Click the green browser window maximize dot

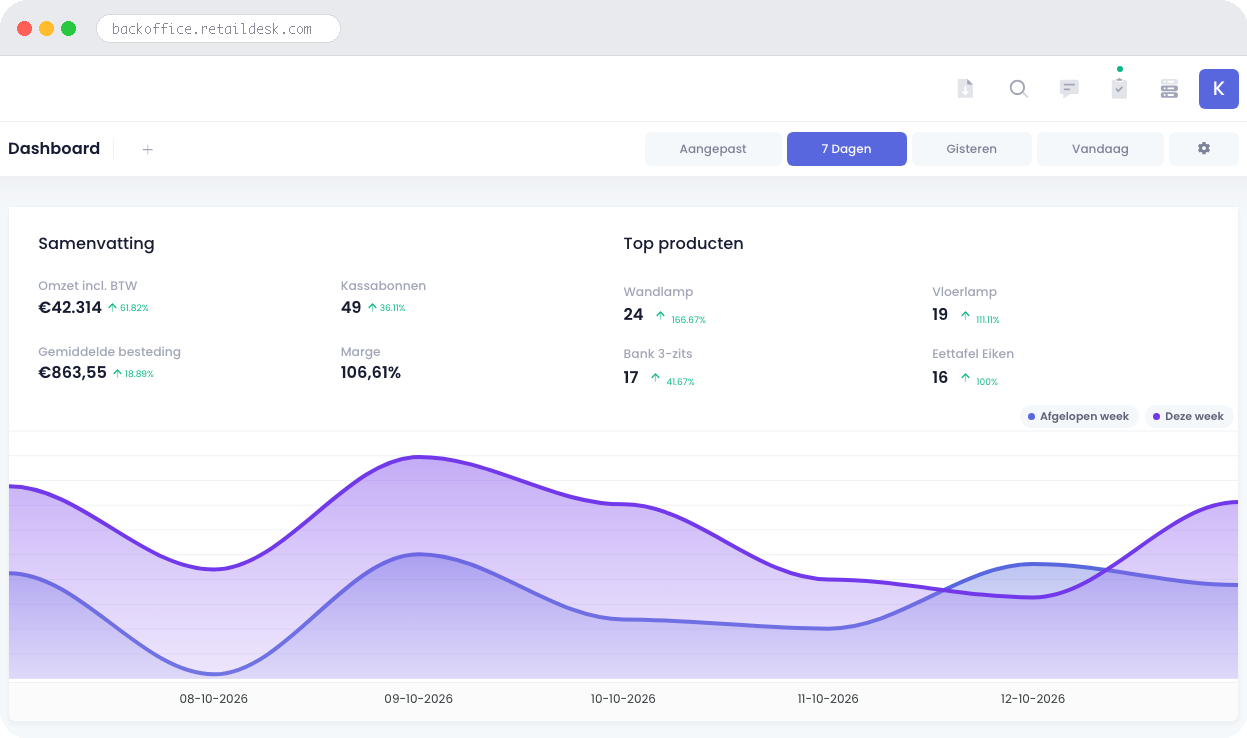coord(68,29)
